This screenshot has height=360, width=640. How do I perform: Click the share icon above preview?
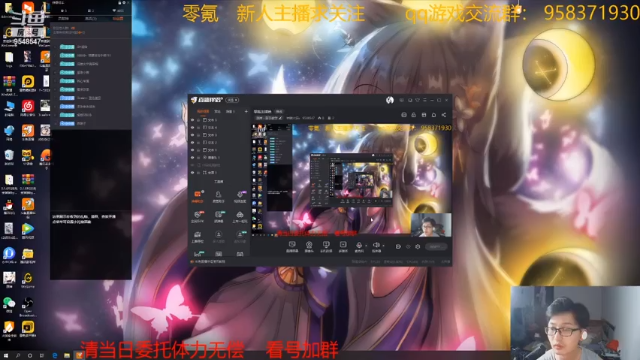444,115
